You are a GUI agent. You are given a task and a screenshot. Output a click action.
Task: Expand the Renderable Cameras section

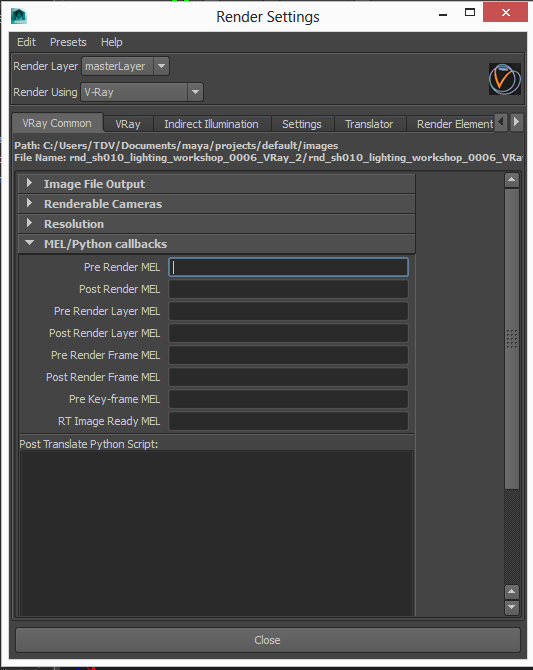[217, 204]
